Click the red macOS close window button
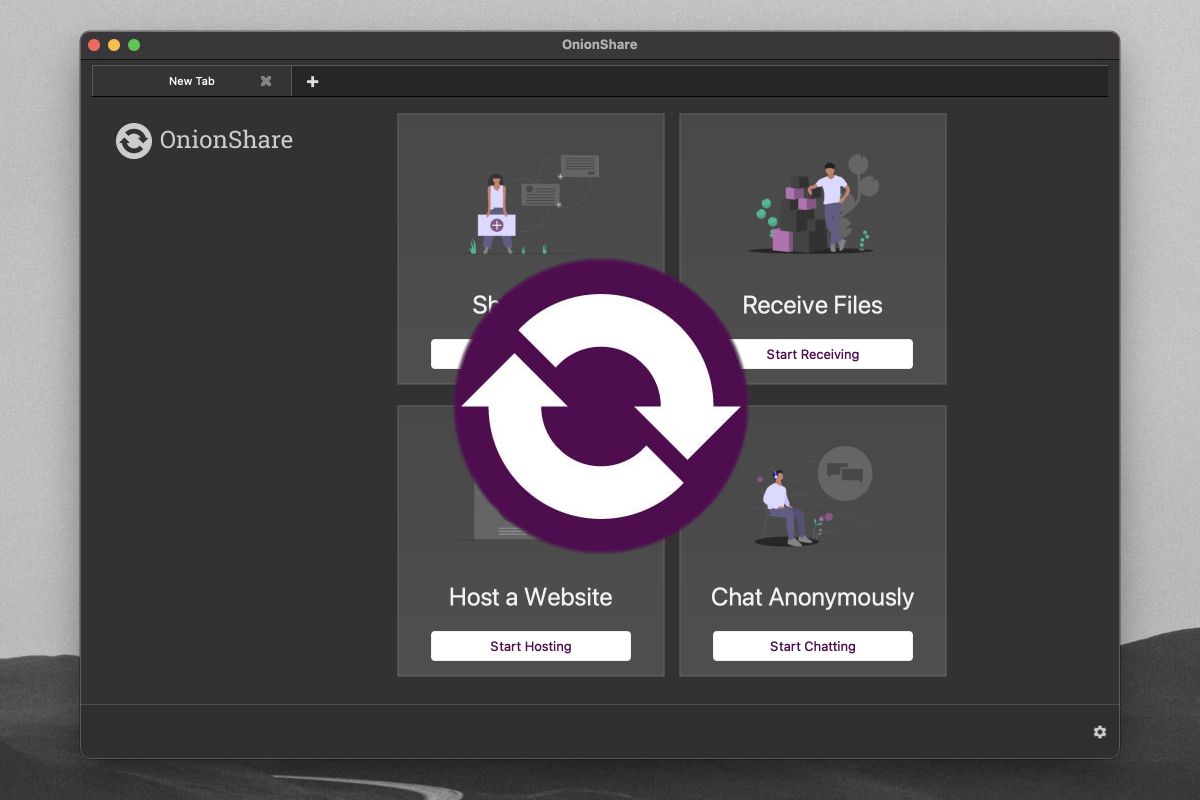This screenshot has width=1200, height=800. pyautogui.click(x=94, y=45)
